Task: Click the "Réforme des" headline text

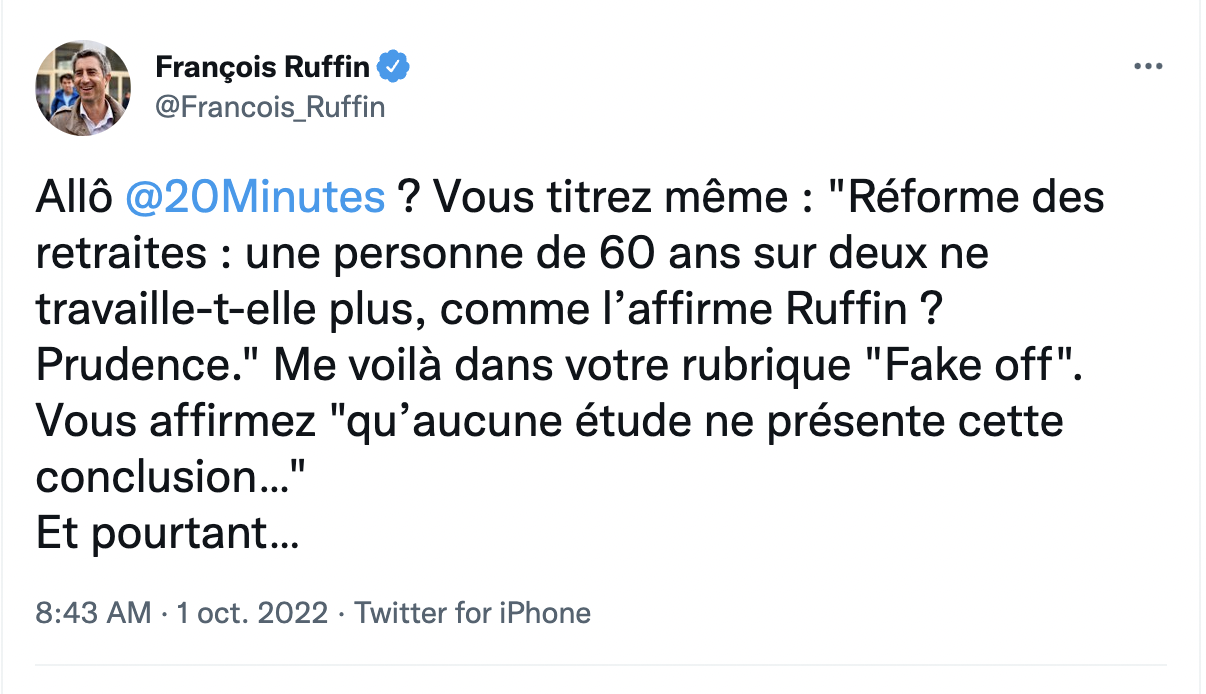Action: (x=976, y=197)
